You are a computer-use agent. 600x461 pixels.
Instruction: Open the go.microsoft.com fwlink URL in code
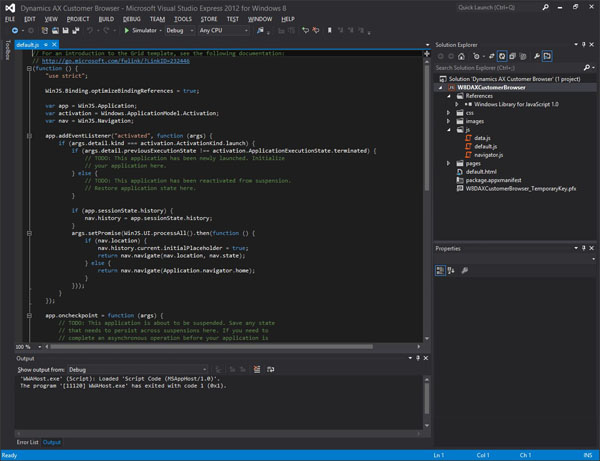coord(116,61)
